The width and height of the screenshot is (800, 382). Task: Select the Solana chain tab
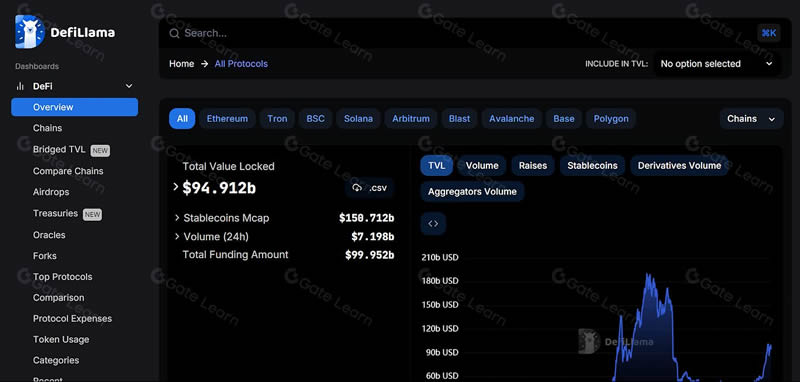pos(358,119)
